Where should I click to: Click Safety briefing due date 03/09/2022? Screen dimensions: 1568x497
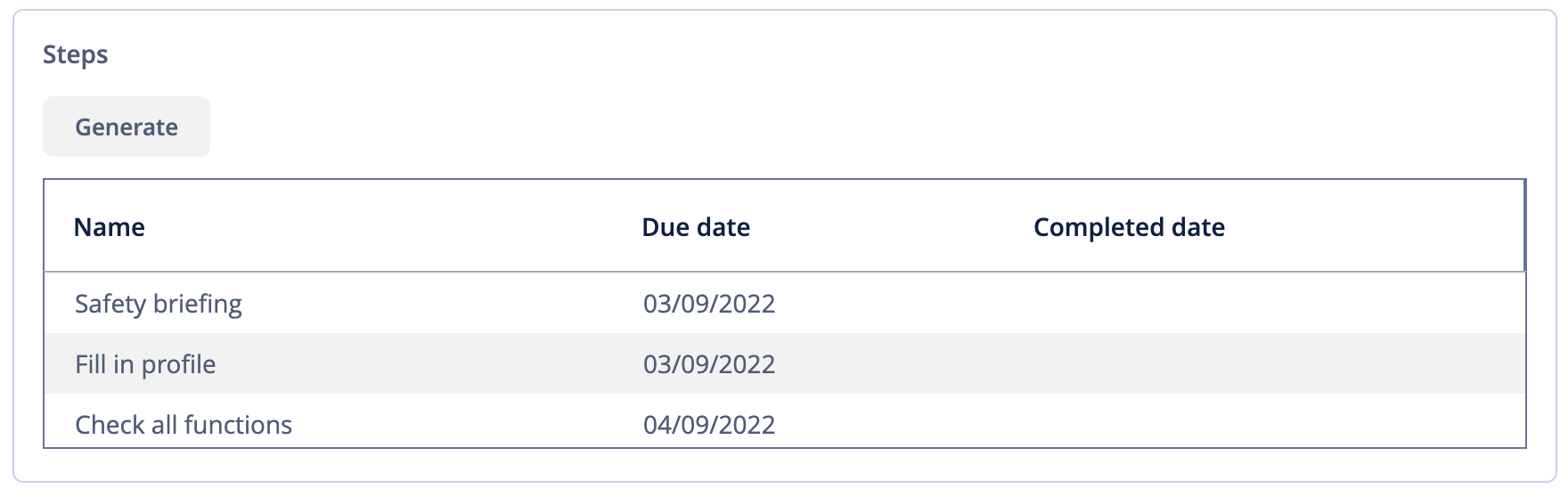pyautogui.click(x=709, y=304)
